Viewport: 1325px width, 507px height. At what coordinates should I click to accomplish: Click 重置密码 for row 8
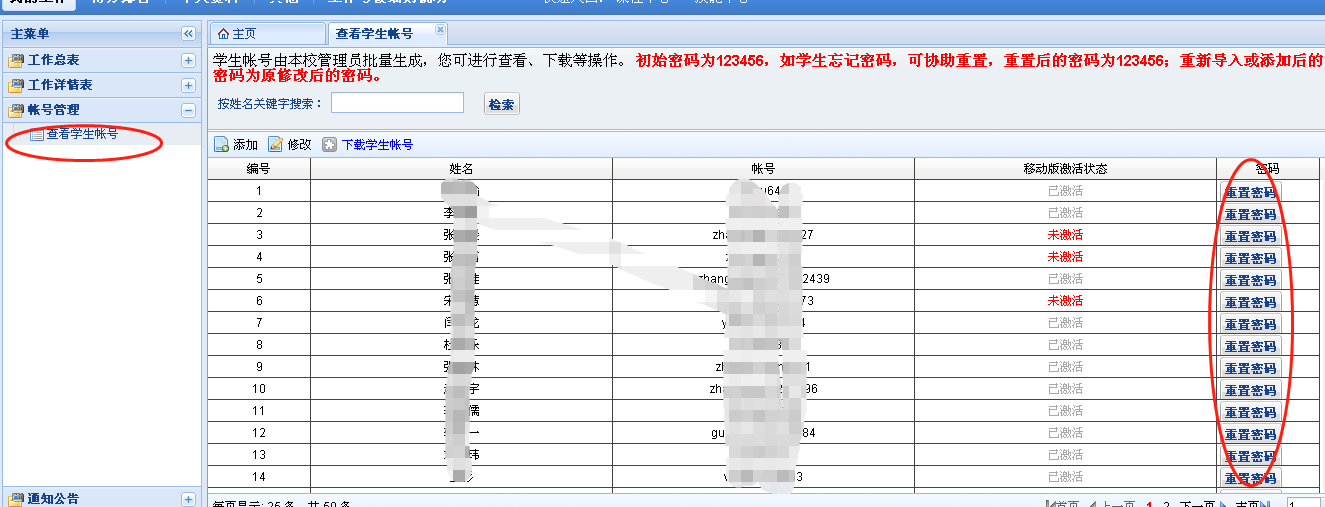(x=1250, y=346)
